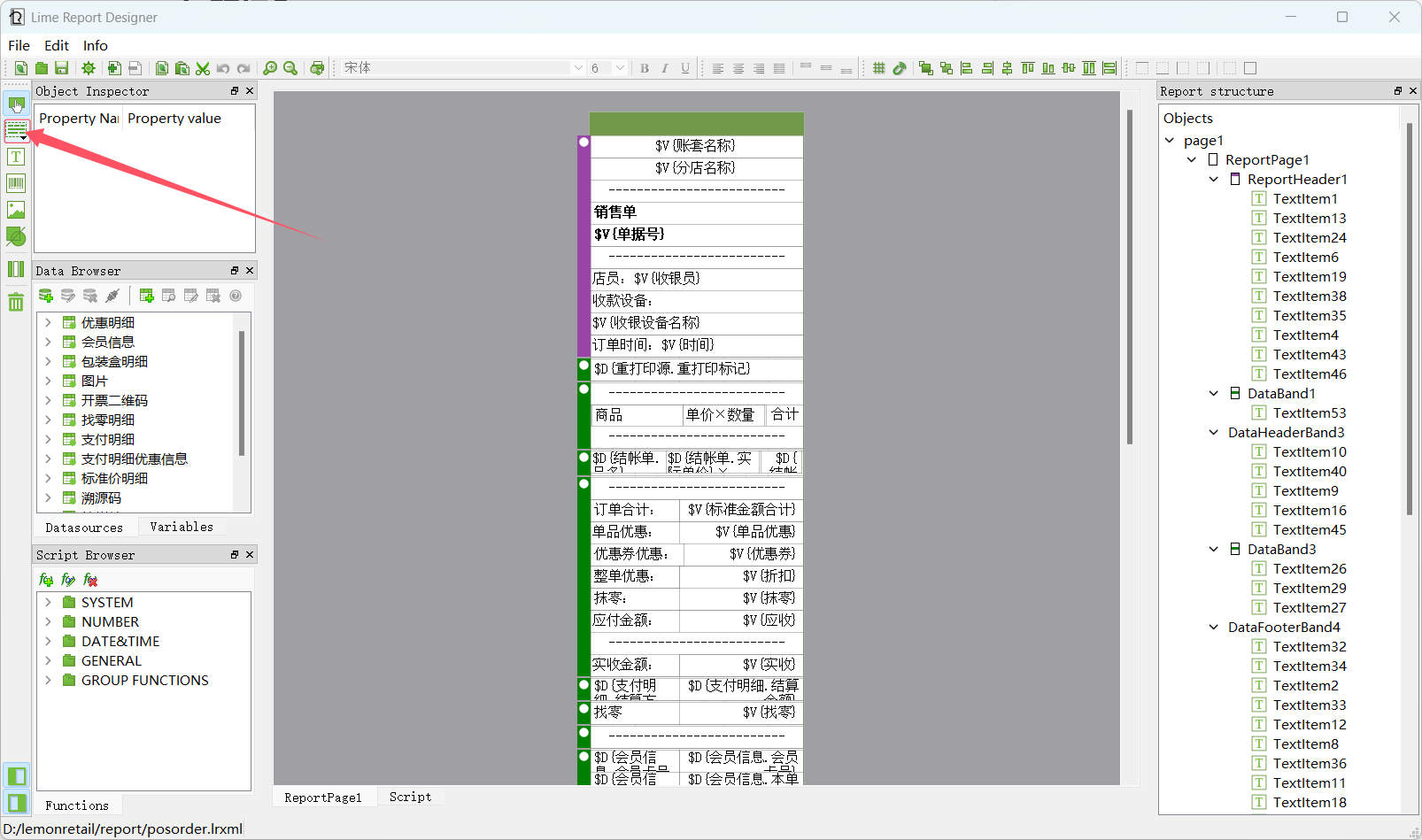The height and width of the screenshot is (840, 1422).
Task: Select the Shape item tool
Action: pyautogui.click(x=16, y=236)
